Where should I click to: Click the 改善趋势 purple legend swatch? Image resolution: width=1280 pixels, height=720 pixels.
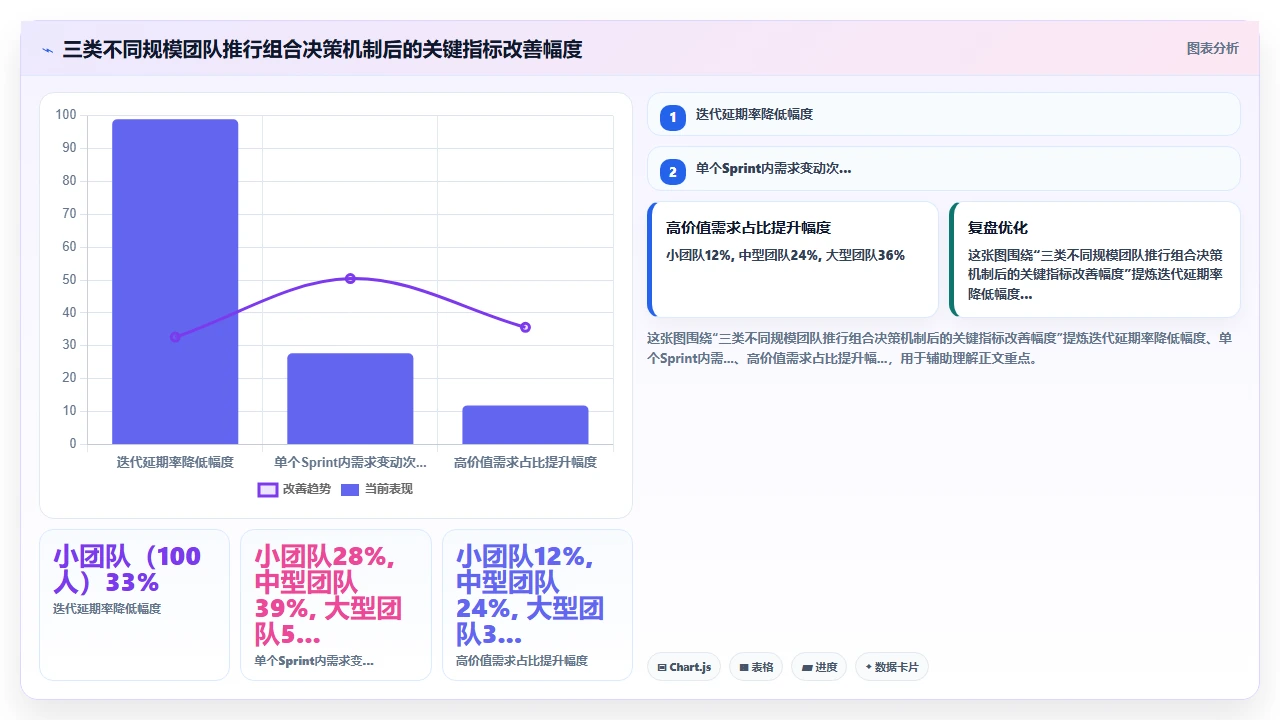click(x=267, y=490)
